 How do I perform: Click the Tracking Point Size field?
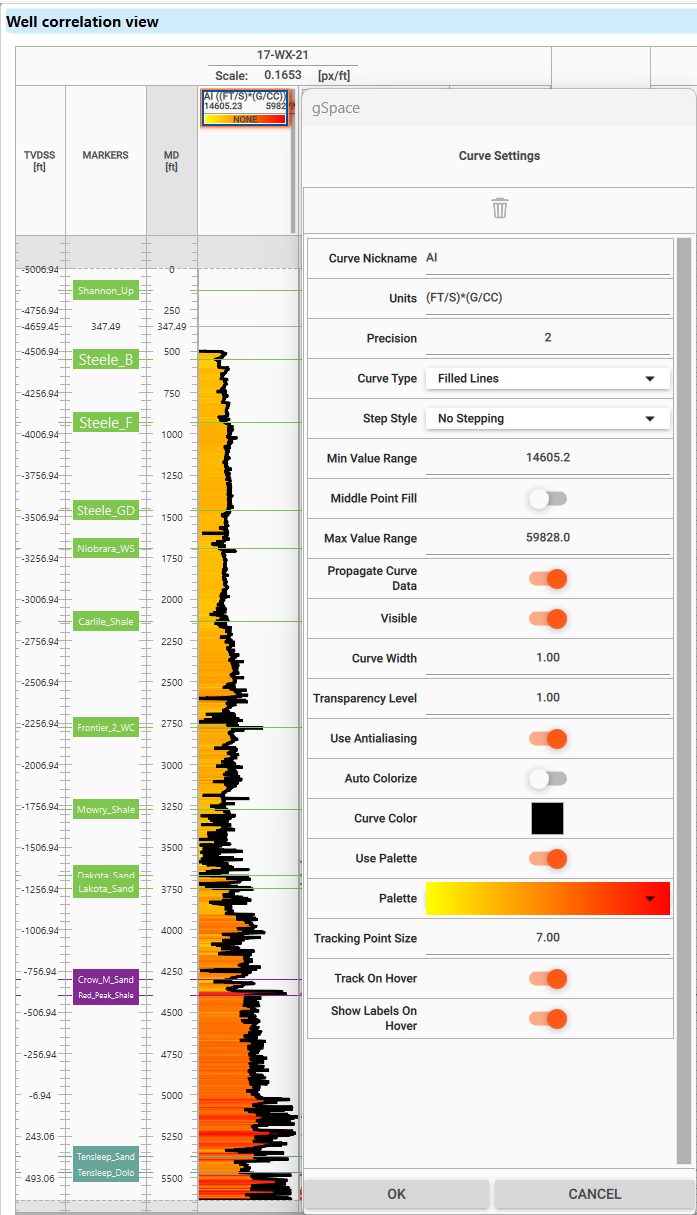[548, 938]
